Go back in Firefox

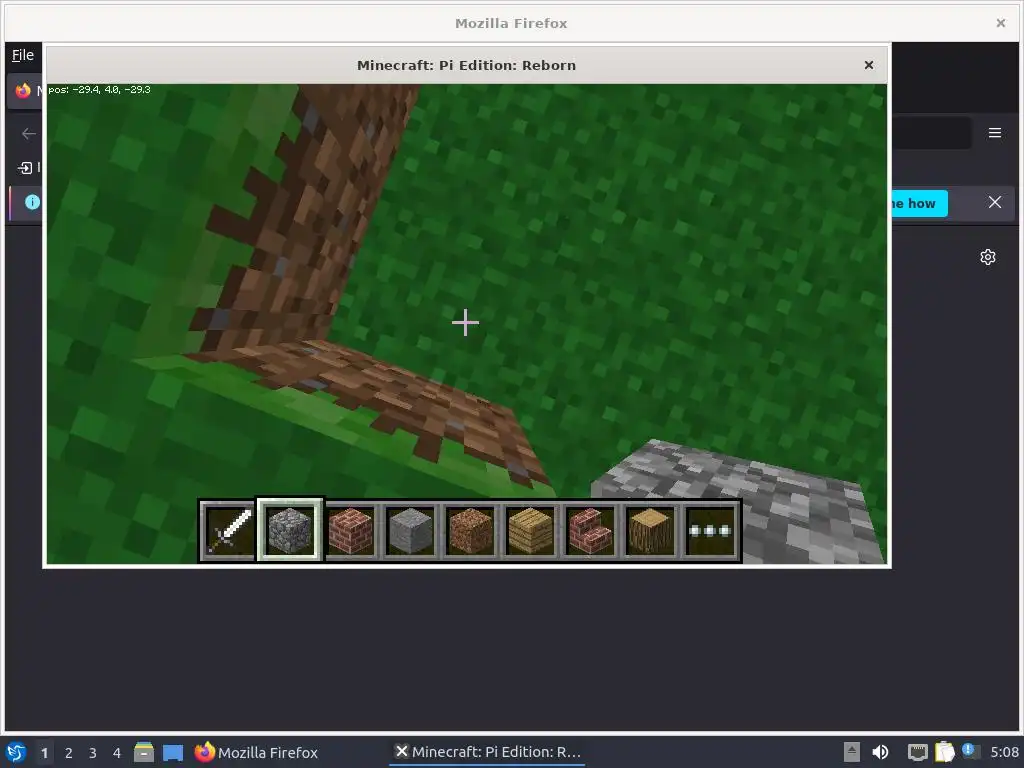[x=28, y=134]
